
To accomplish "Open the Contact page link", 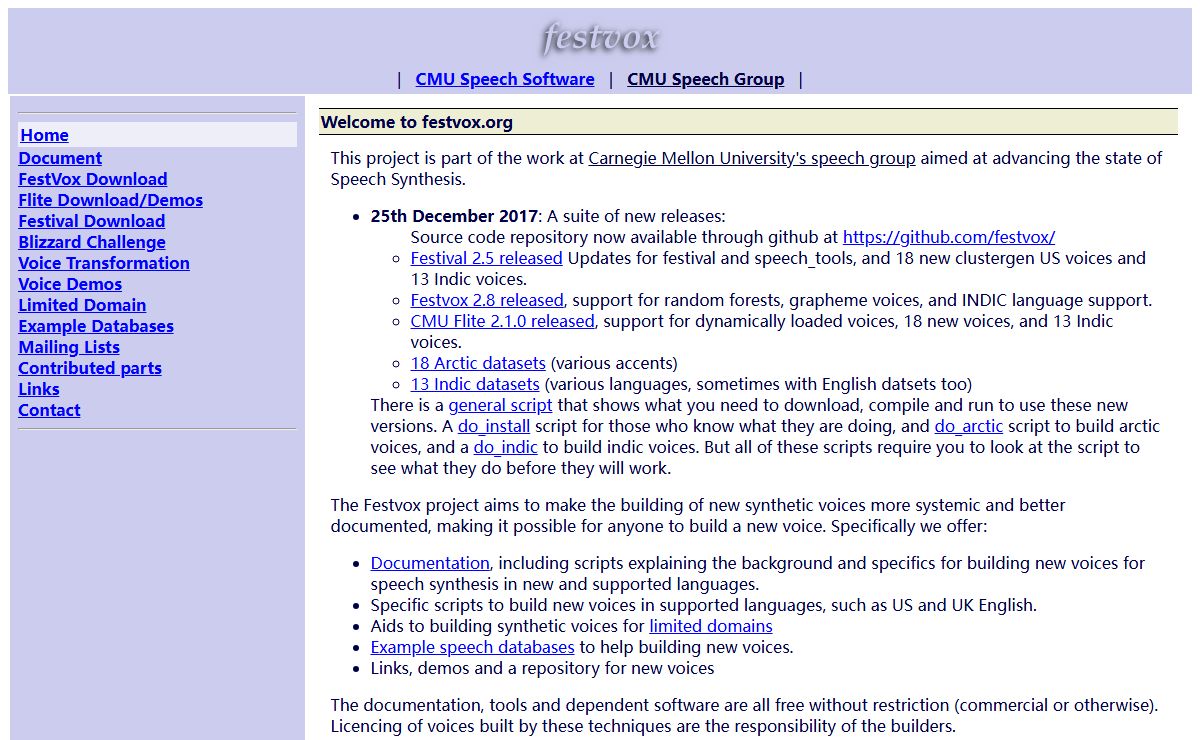I will 49,410.
